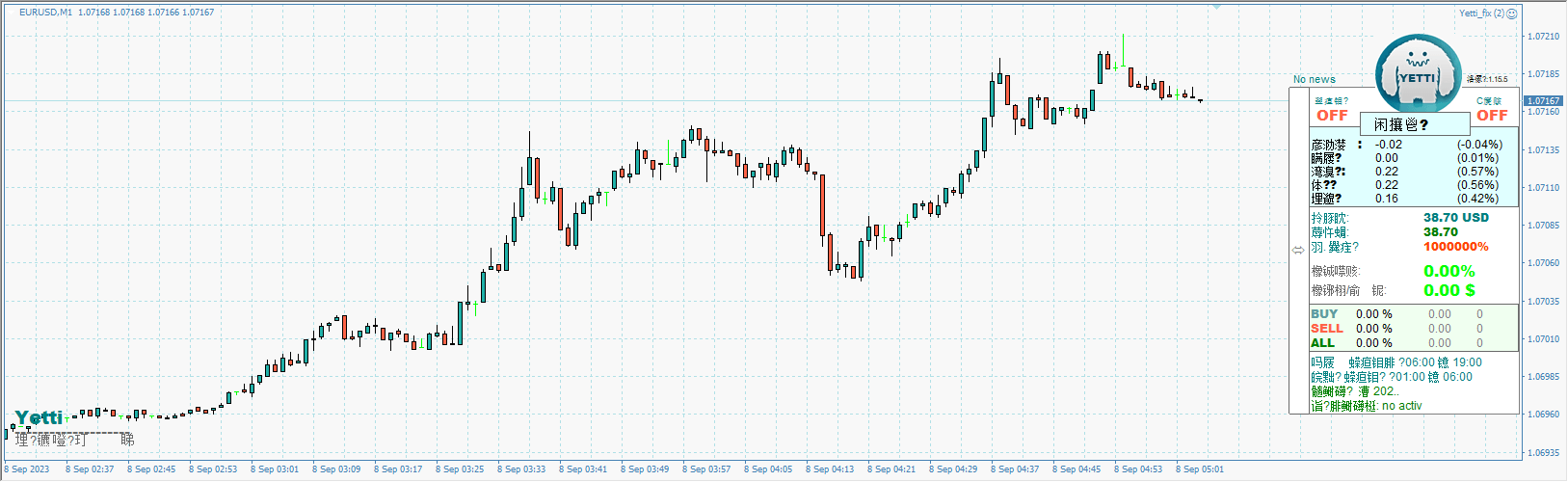This screenshot has width=1568, height=482.
Task: Select the SELL row label
Action: (1326, 329)
